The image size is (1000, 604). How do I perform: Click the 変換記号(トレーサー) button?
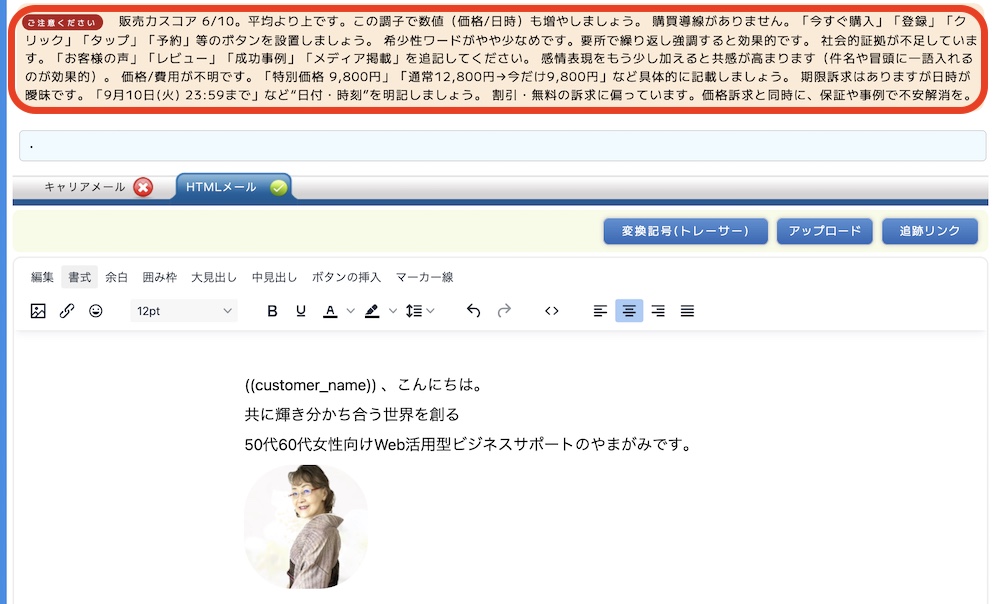coord(685,231)
